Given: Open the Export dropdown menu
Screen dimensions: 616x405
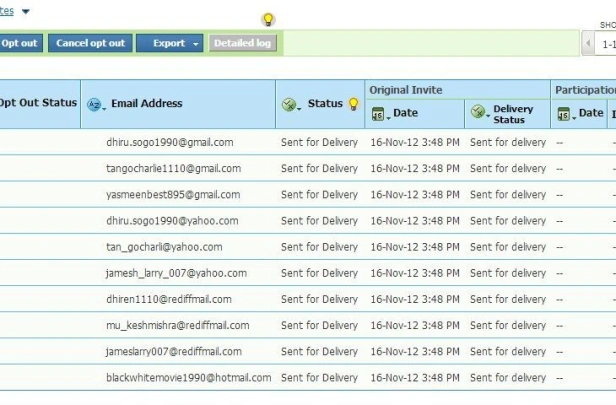Looking at the screenshot, I should pyautogui.click(x=170, y=43).
